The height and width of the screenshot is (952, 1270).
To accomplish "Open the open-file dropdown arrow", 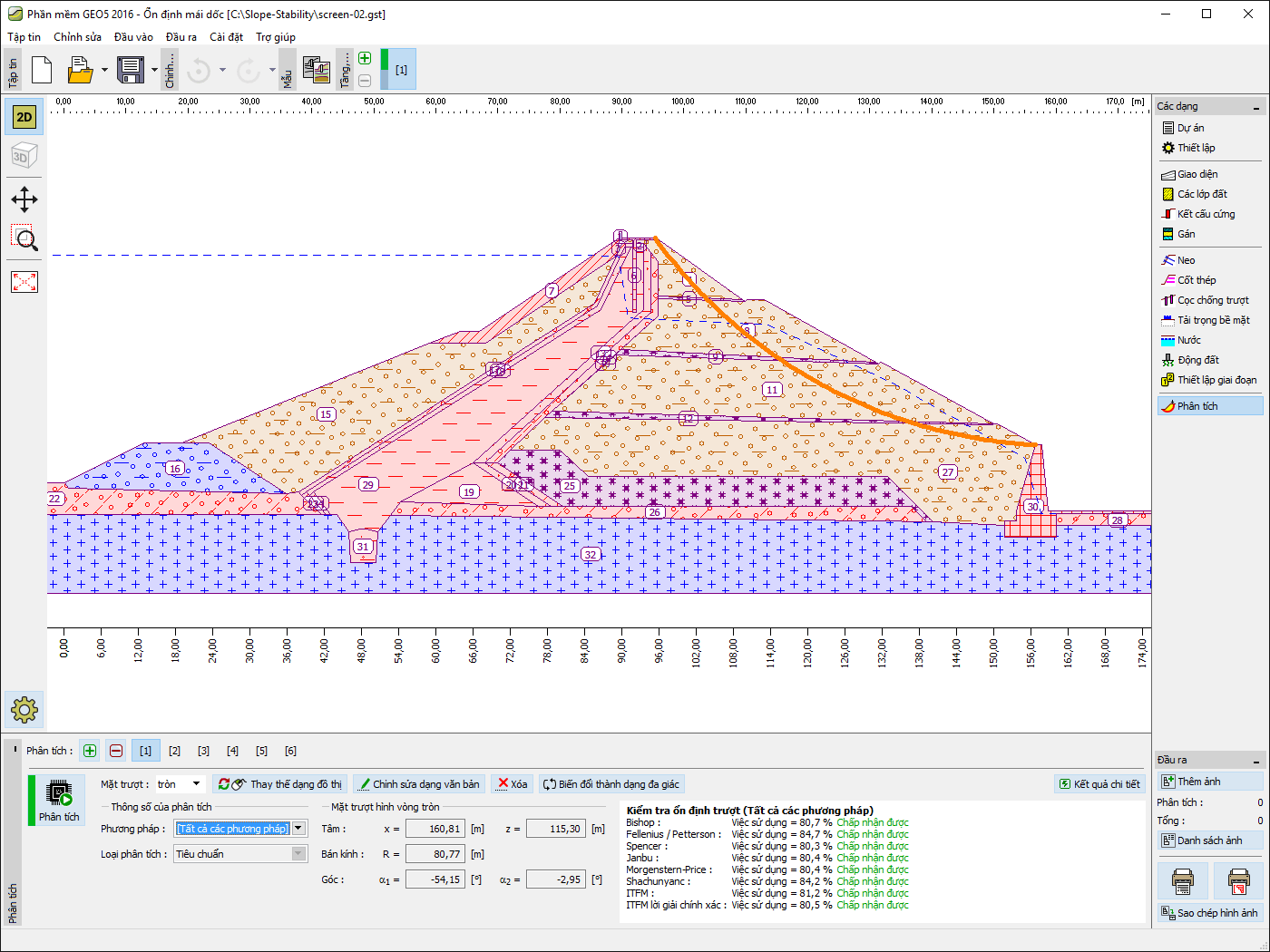I will tap(104, 70).
